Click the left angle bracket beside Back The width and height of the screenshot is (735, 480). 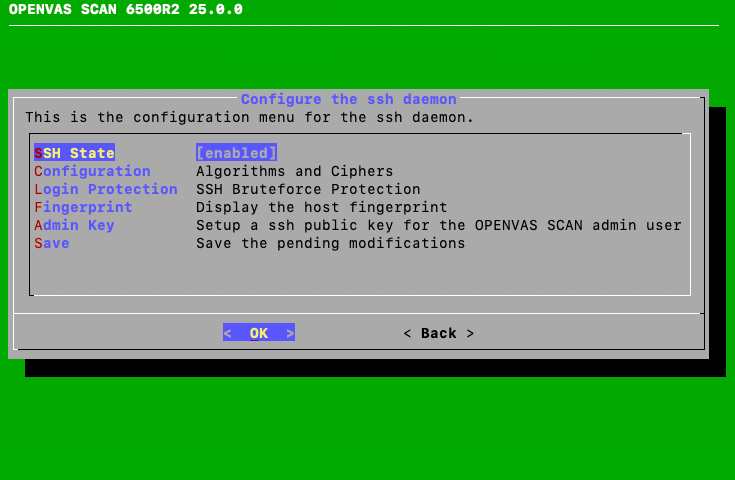(408, 333)
